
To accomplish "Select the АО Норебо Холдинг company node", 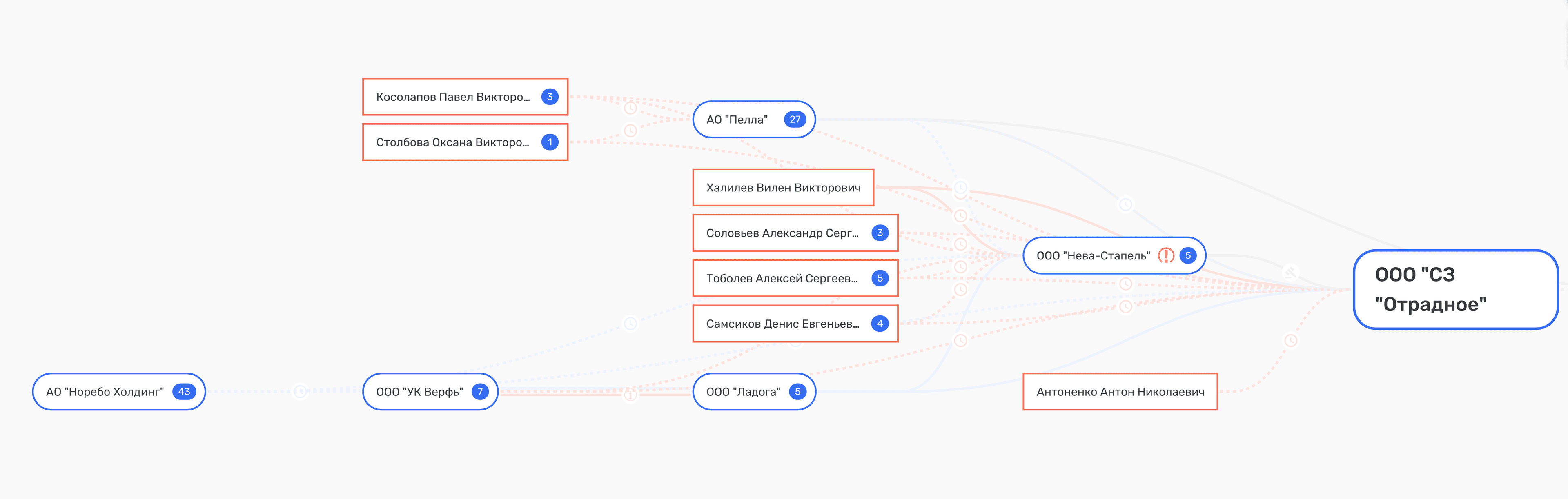I will click(105, 392).
